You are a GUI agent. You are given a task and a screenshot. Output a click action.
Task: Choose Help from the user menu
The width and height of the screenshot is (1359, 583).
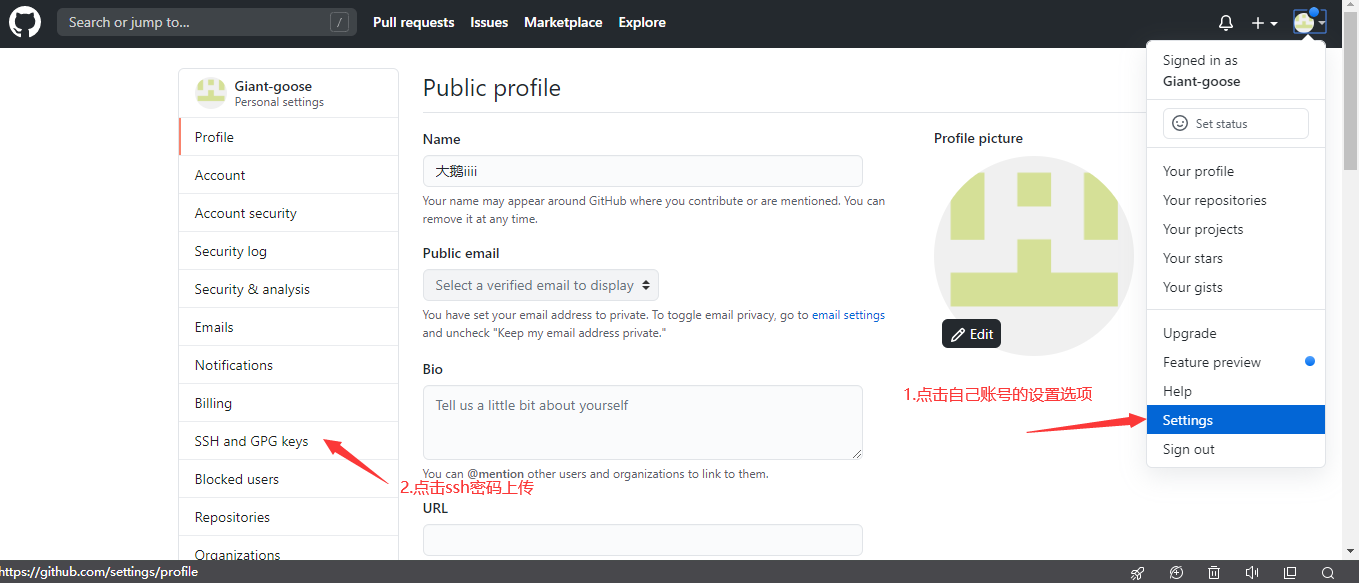(1236, 391)
